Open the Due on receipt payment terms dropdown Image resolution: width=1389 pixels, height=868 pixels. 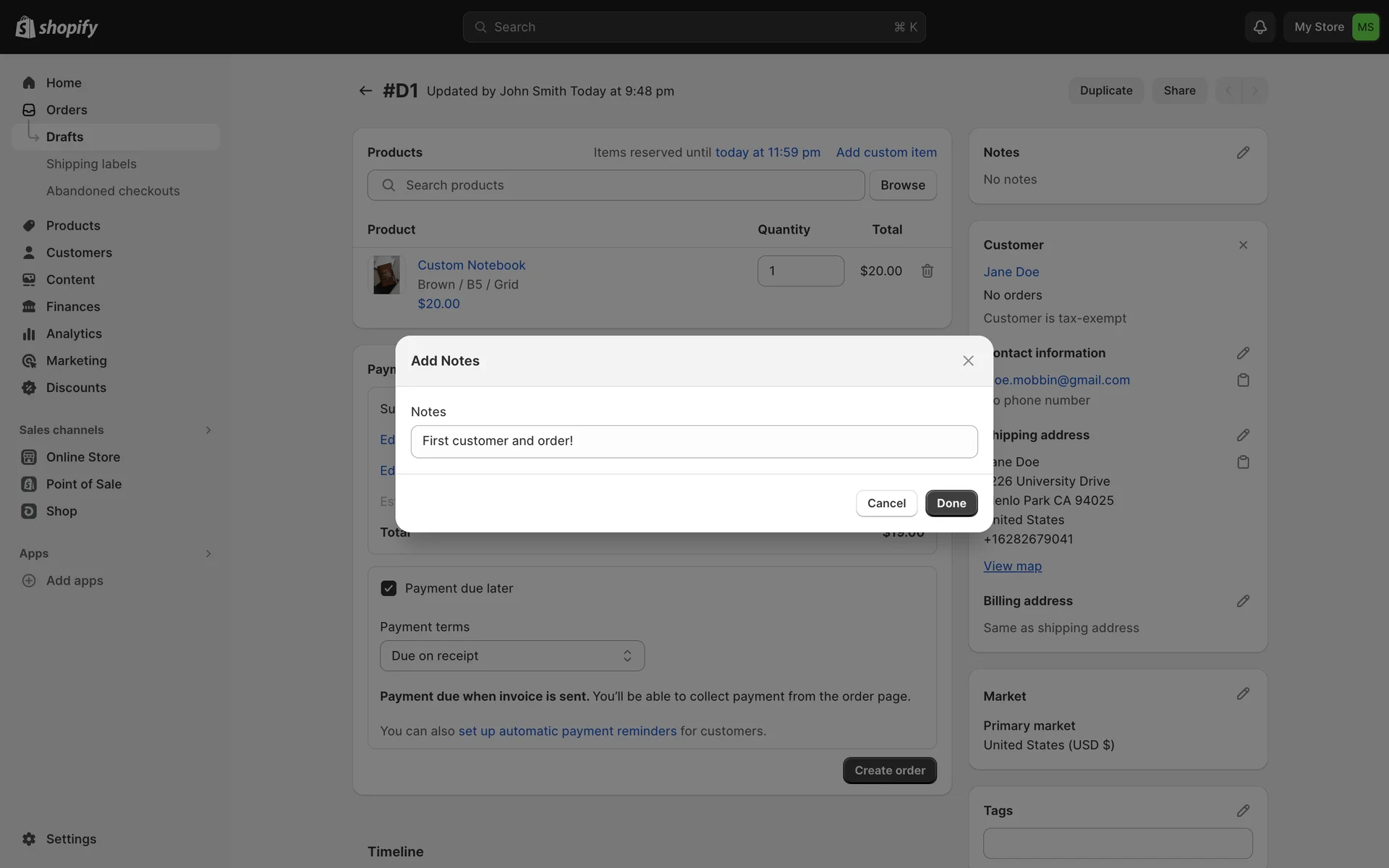point(511,655)
